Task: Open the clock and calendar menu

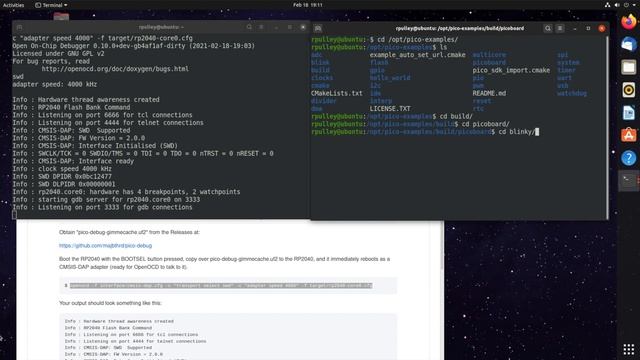Action: click(308, 5)
